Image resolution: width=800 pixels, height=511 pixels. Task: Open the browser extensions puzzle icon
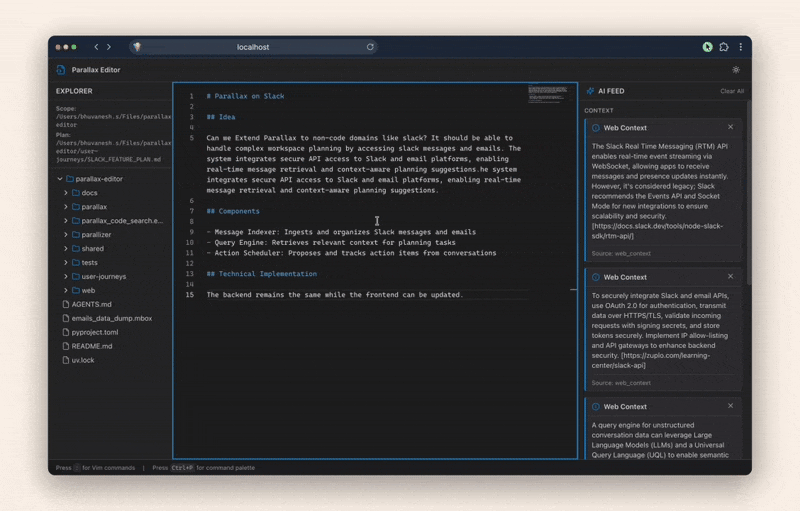724,47
